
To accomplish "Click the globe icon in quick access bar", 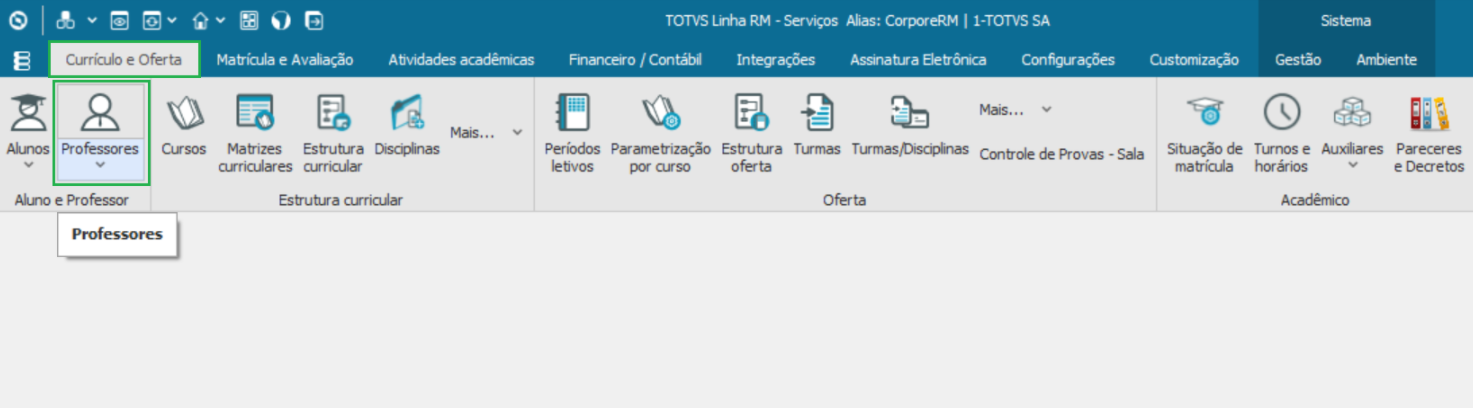I will (281, 20).
